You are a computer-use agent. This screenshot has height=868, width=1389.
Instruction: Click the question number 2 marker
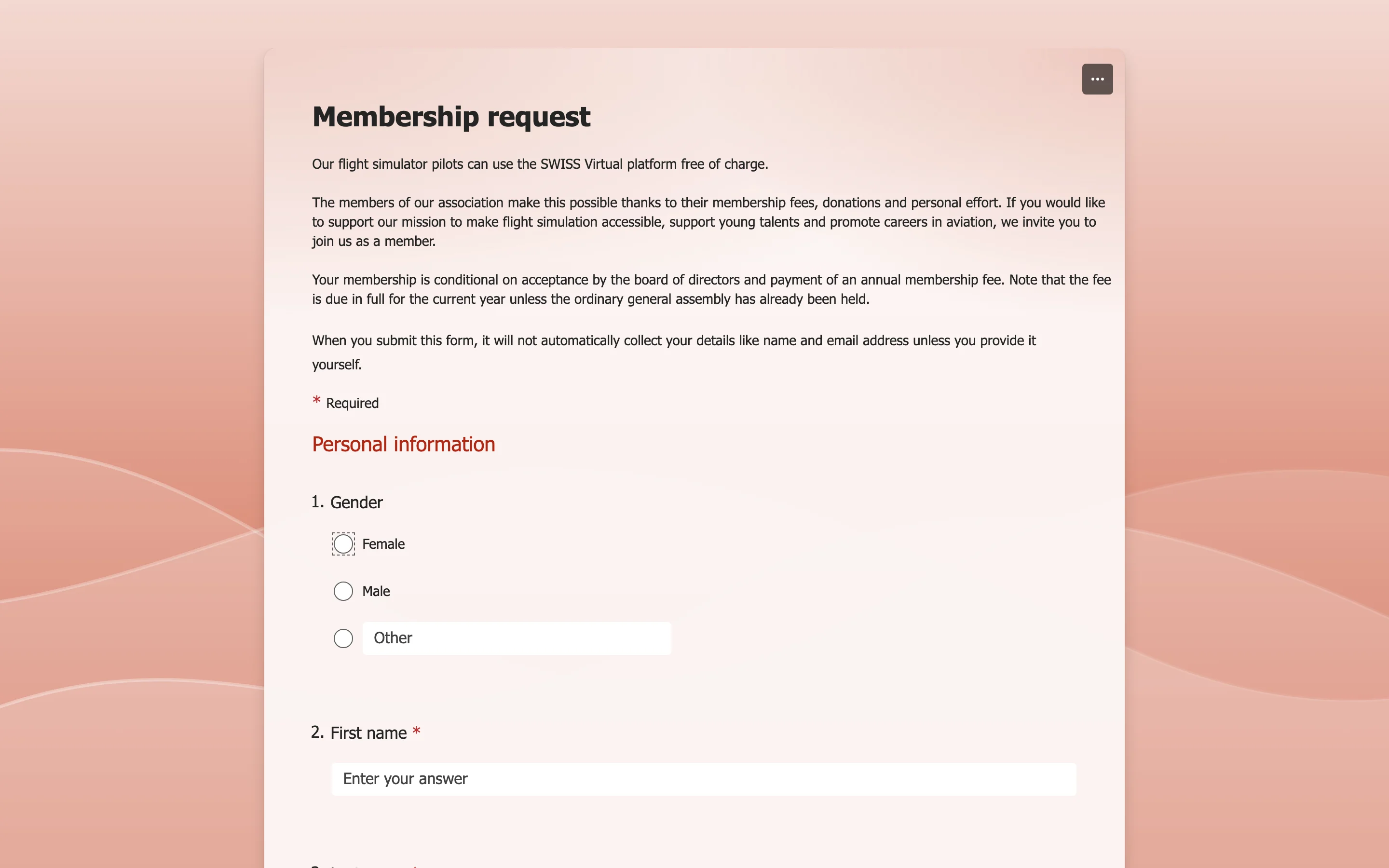click(317, 732)
